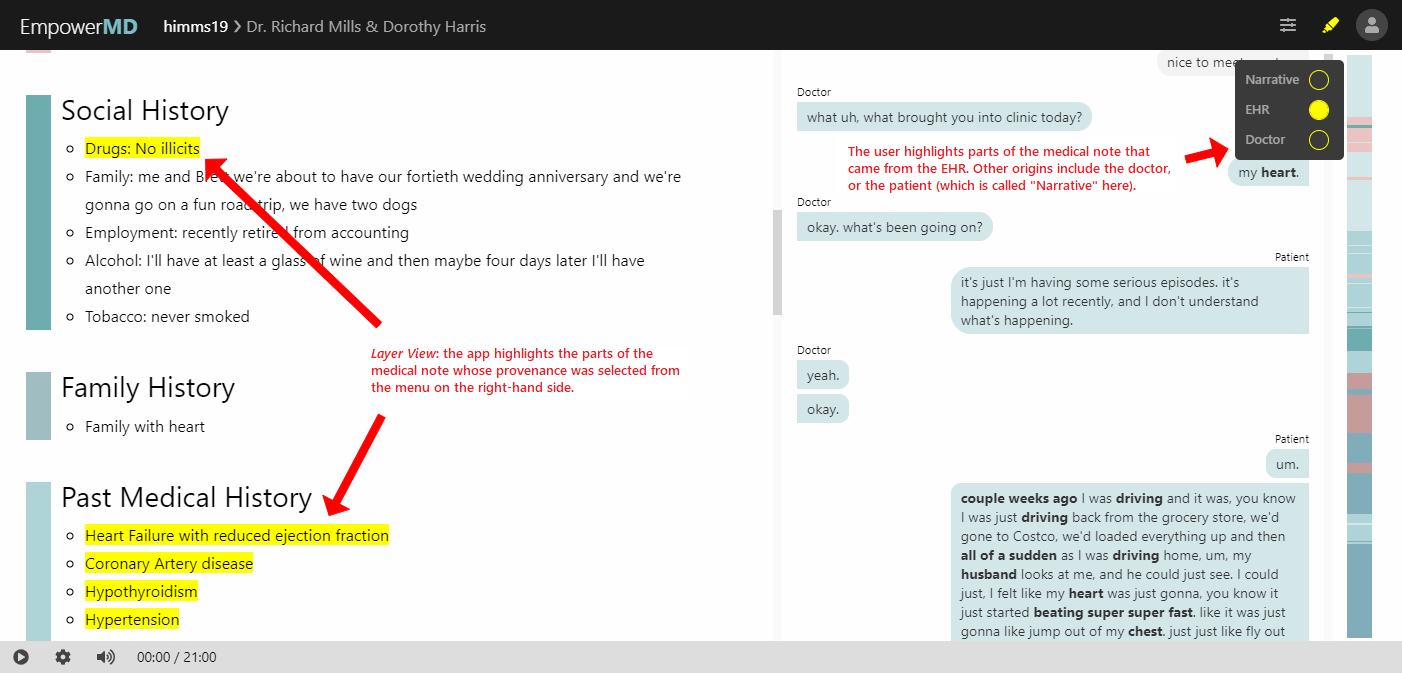Click the play button in bottom bar
The image size is (1402, 673).
(x=21, y=657)
